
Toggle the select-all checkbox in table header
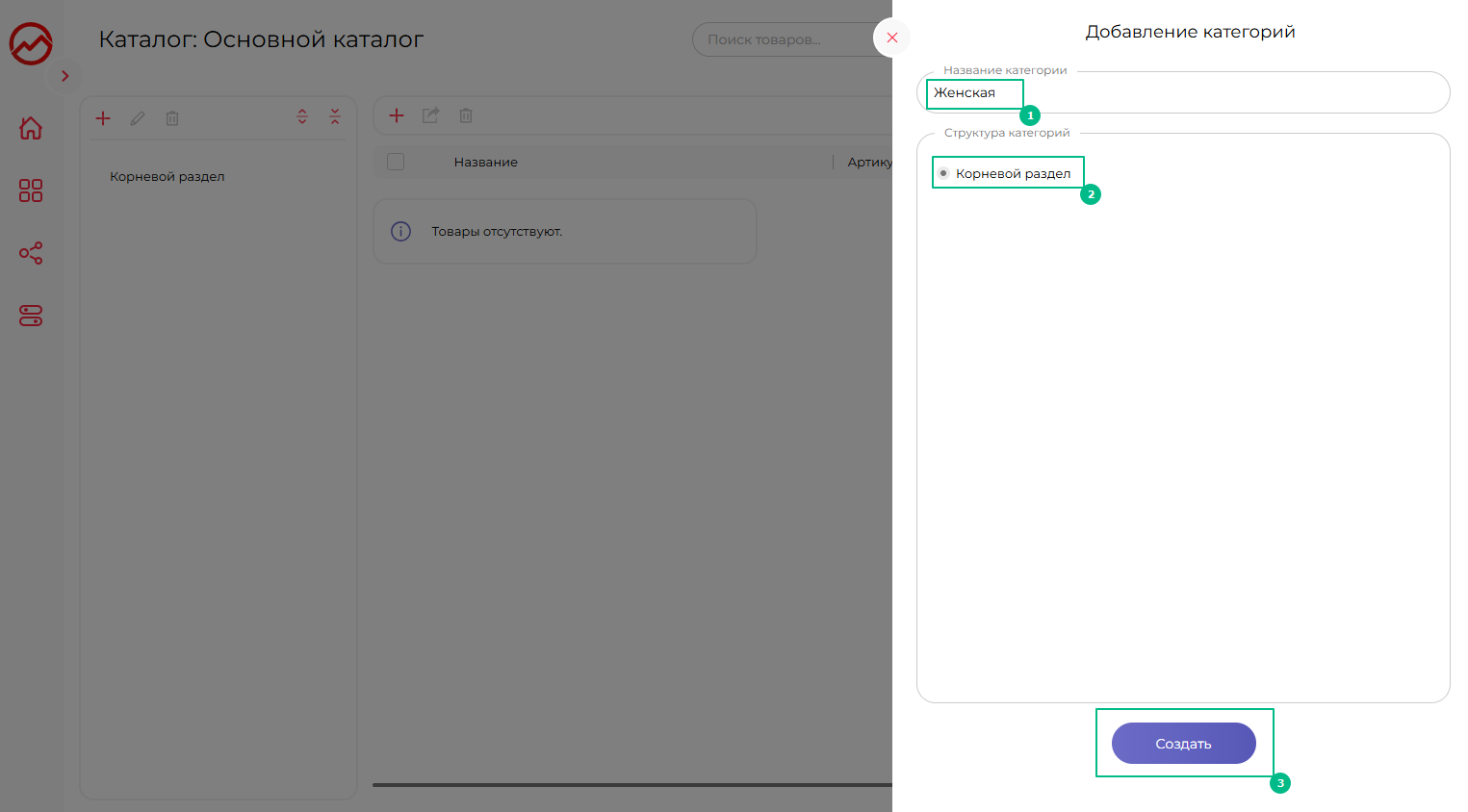pyautogui.click(x=396, y=162)
